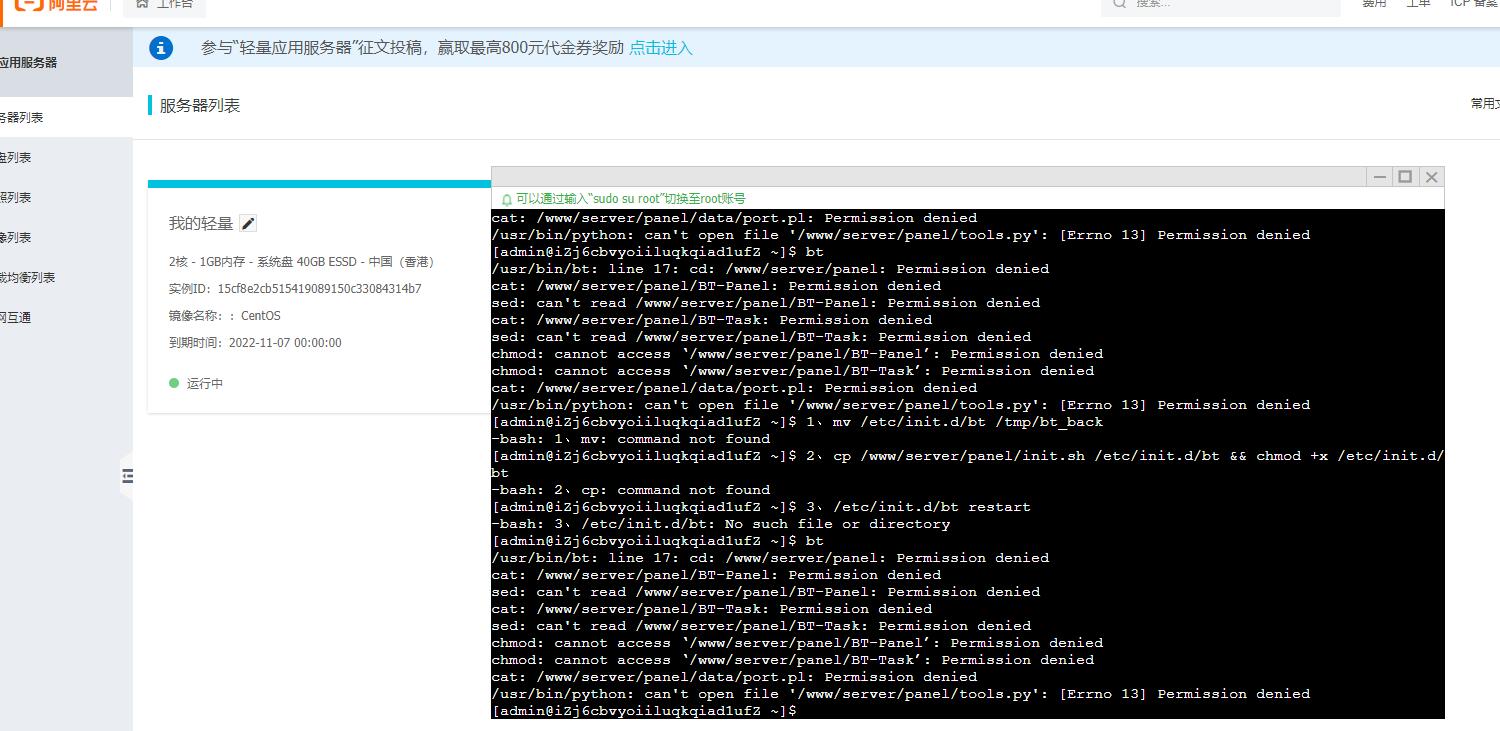
Task: Collapse the sidebar using the handle icon
Action: 128,476
